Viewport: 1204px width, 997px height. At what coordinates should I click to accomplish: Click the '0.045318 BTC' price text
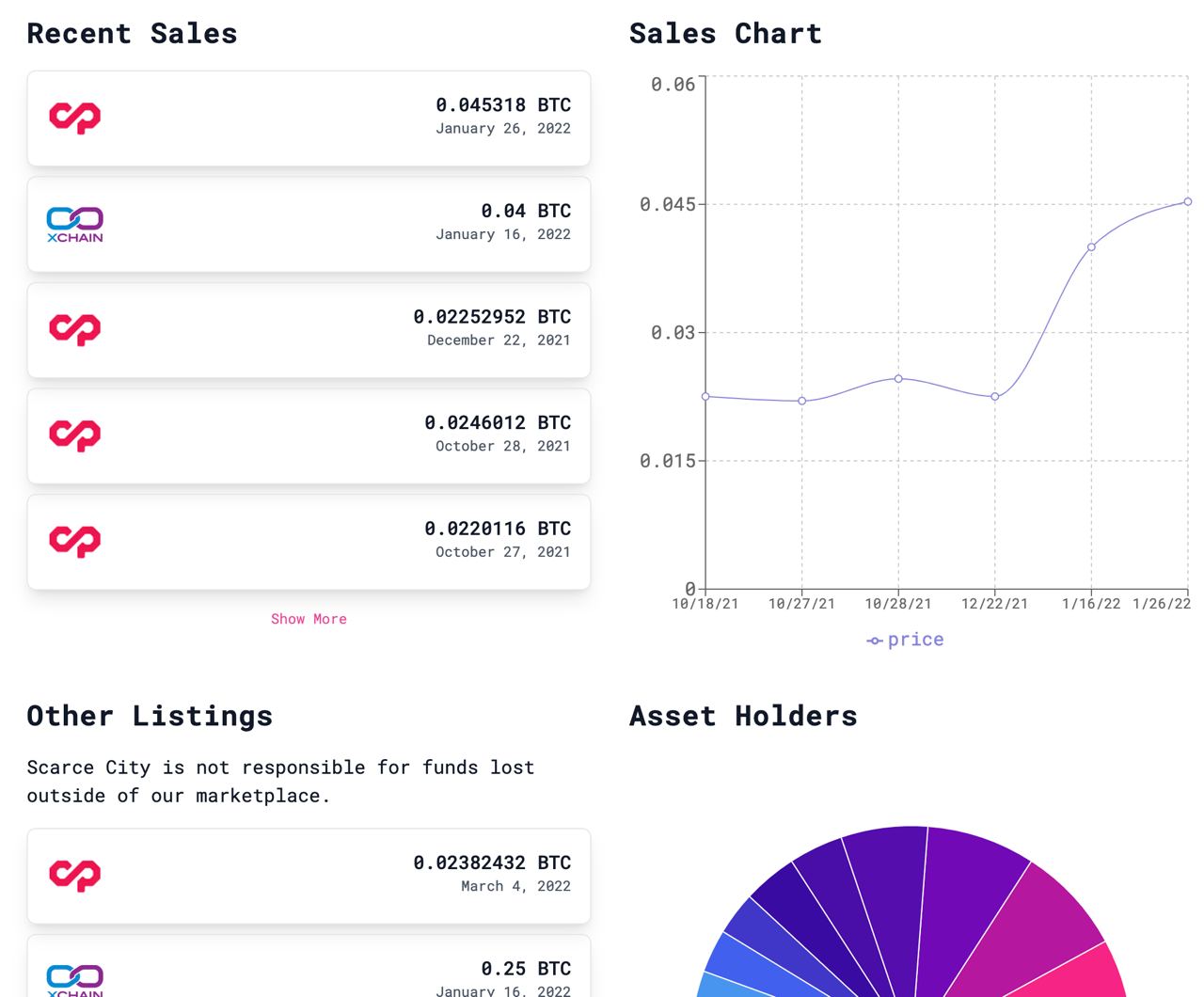pos(503,105)
